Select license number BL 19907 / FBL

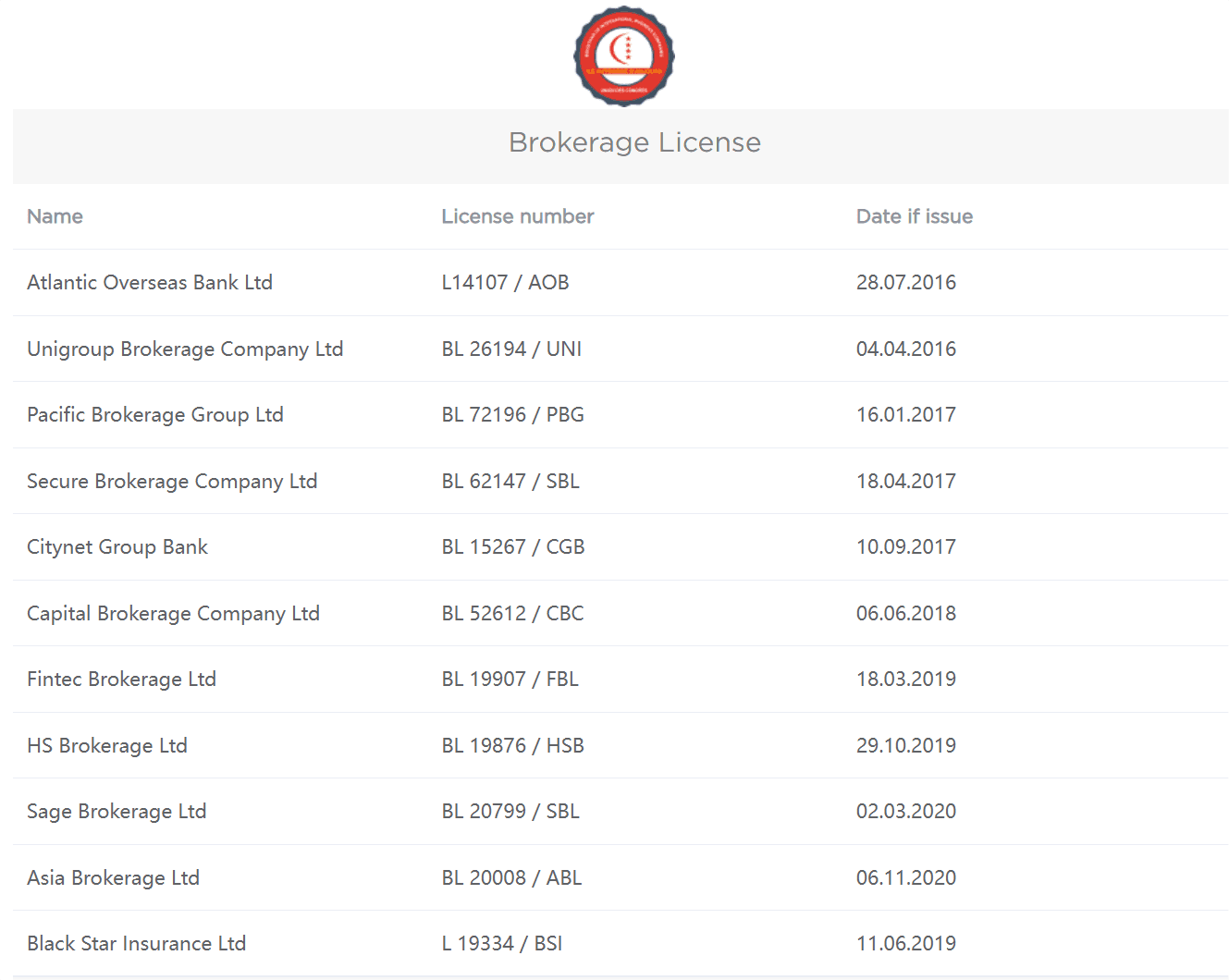click(x=510, y=680)
